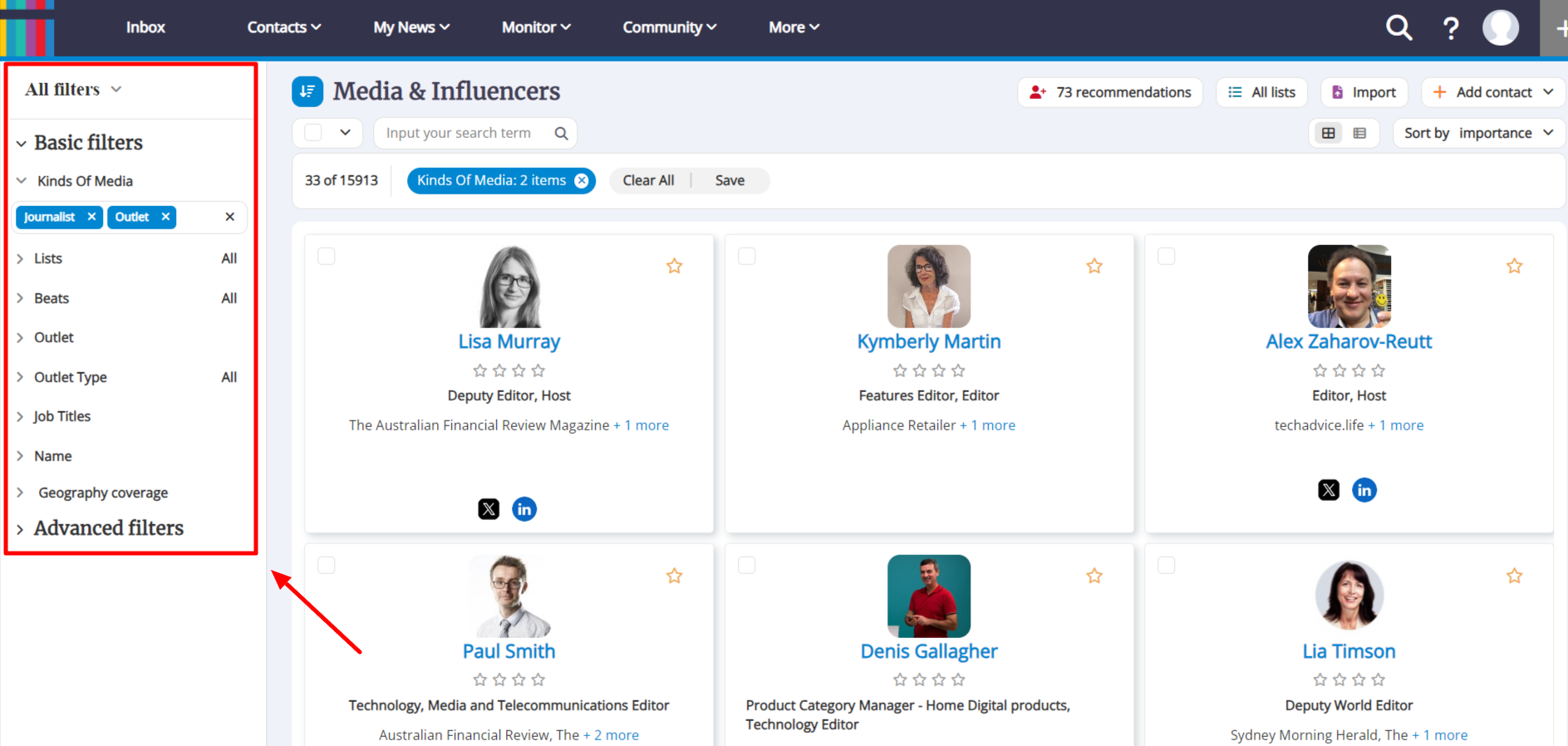This screenshot has height=746, width=1568.
Task: Switch to list view icon
Action: (1359, 133)
